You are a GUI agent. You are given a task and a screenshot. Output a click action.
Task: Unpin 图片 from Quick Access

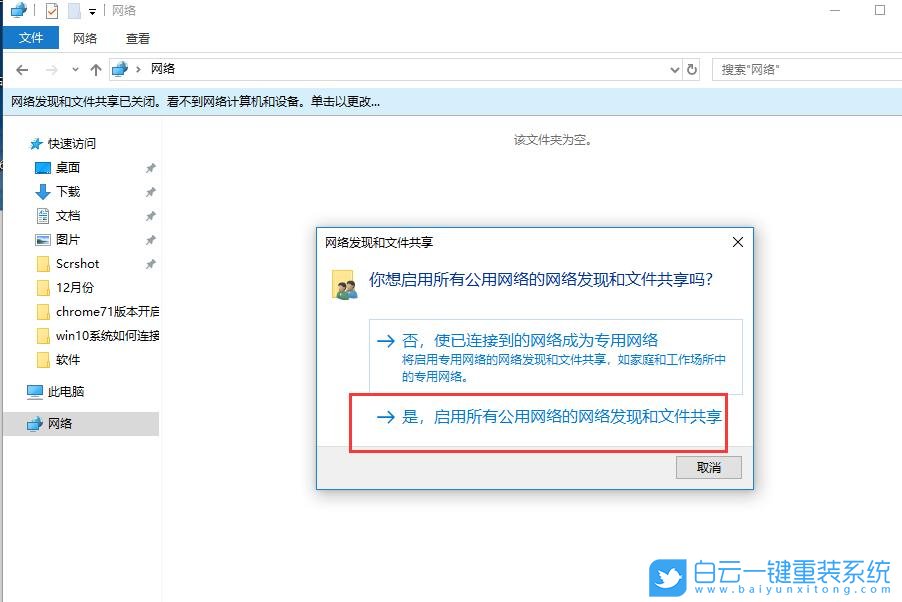coord(151,239)
